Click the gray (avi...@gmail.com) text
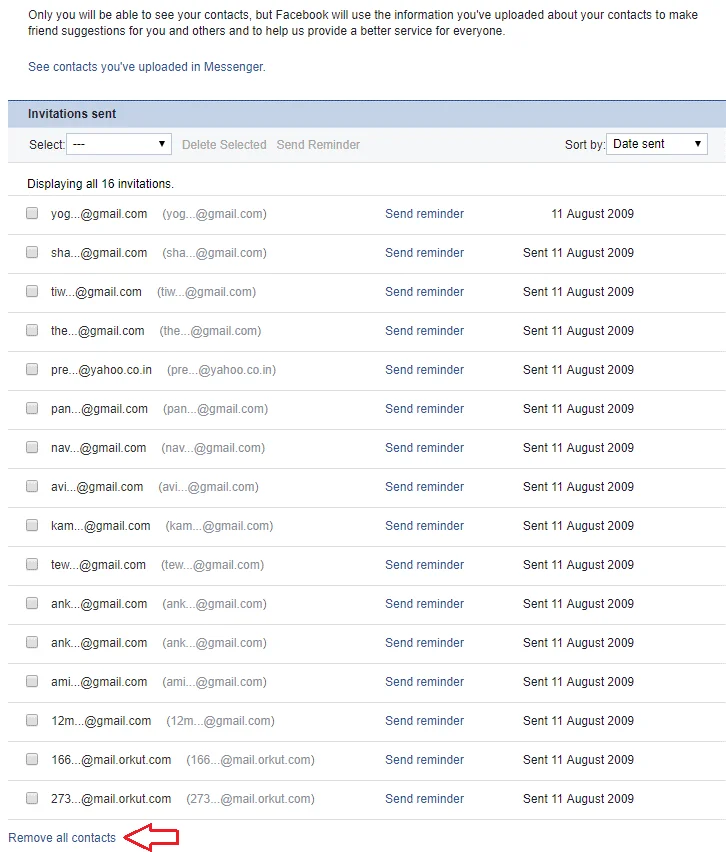726x852 pixels. 208,487
